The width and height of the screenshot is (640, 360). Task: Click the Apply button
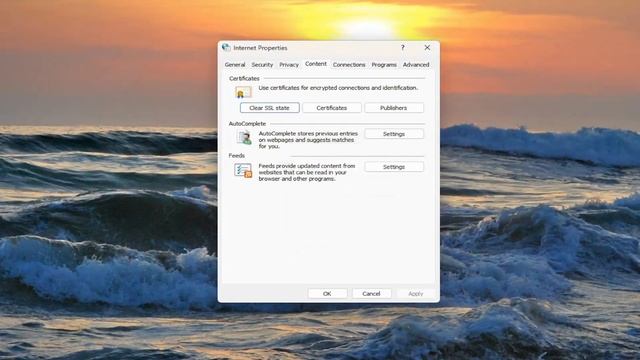tap(416, 293)
